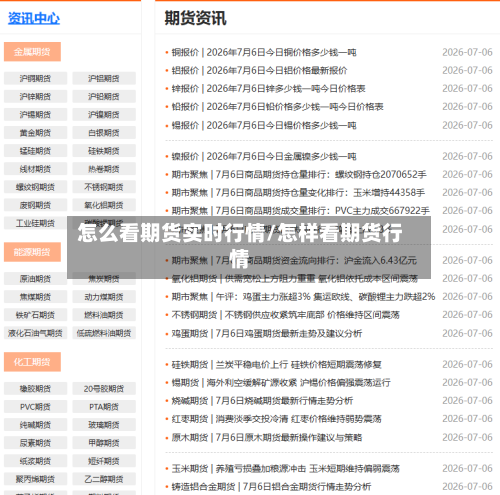The height and width of the screenshot is (495, 500).
Task: Open 烧碱期货 最新行情走势分析 article
Action: click(x=262, y=400)
